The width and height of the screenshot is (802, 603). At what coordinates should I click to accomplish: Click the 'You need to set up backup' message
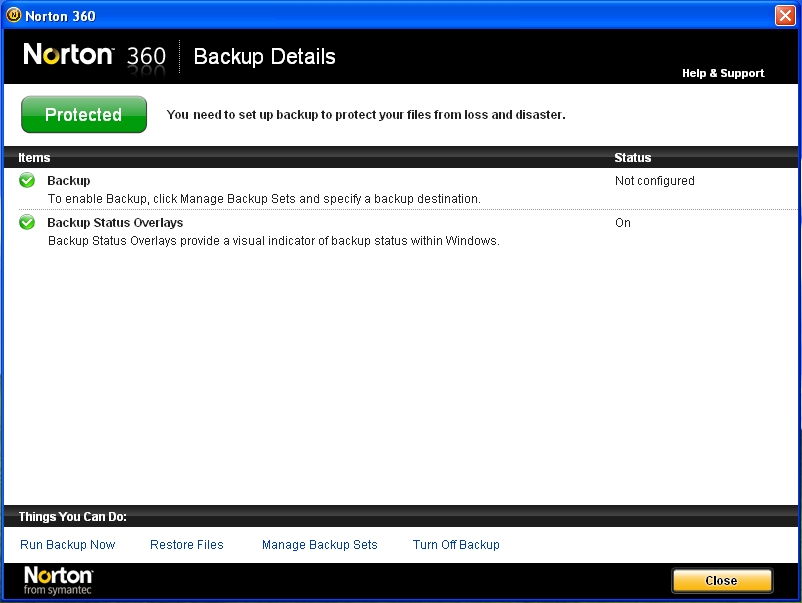366,115
